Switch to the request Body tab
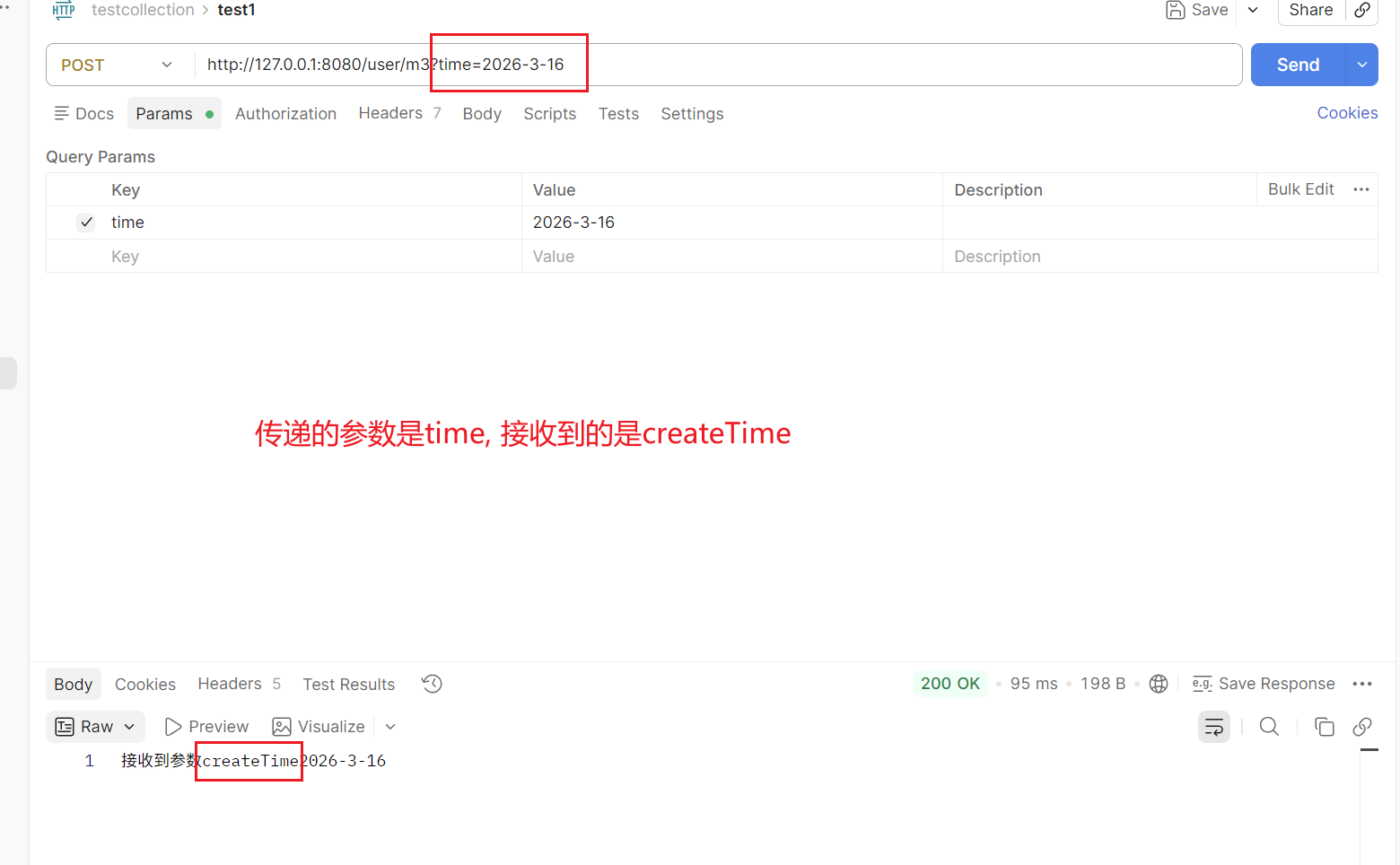1400x865 pixels. 482,114
